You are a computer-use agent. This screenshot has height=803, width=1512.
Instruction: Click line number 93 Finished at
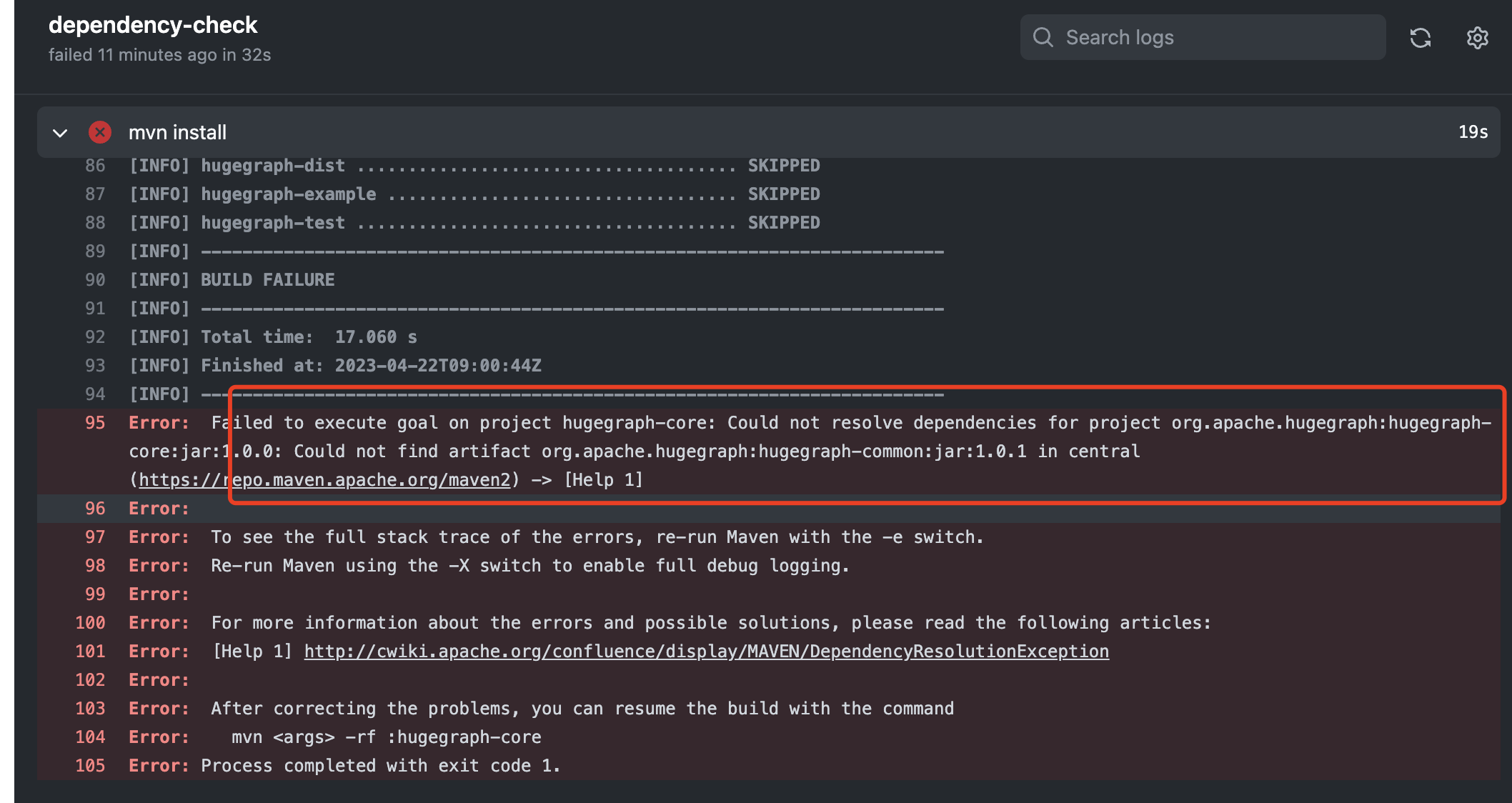tap(95, 366)
